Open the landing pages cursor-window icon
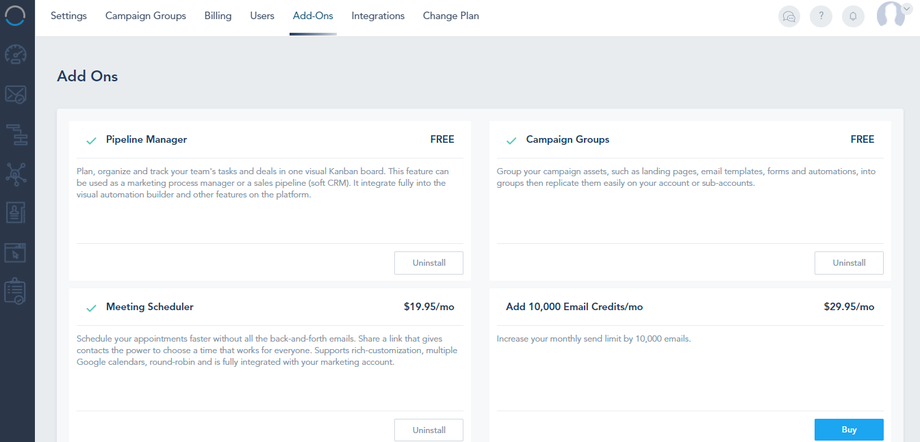The image size is (920, 442). [17, 252]
